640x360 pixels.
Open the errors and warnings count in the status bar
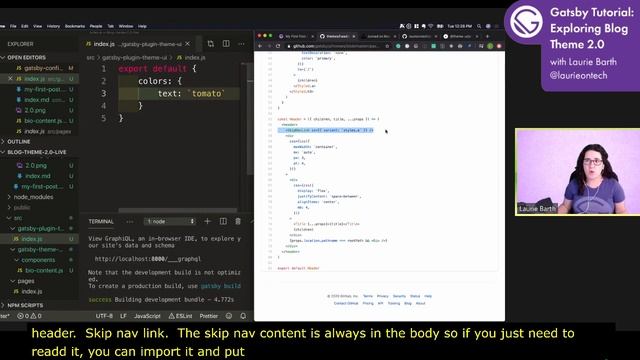tap(29, 316)
